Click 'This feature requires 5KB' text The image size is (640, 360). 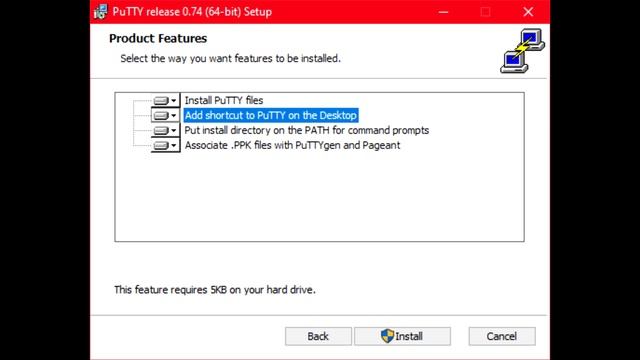(x=215, y=290)
